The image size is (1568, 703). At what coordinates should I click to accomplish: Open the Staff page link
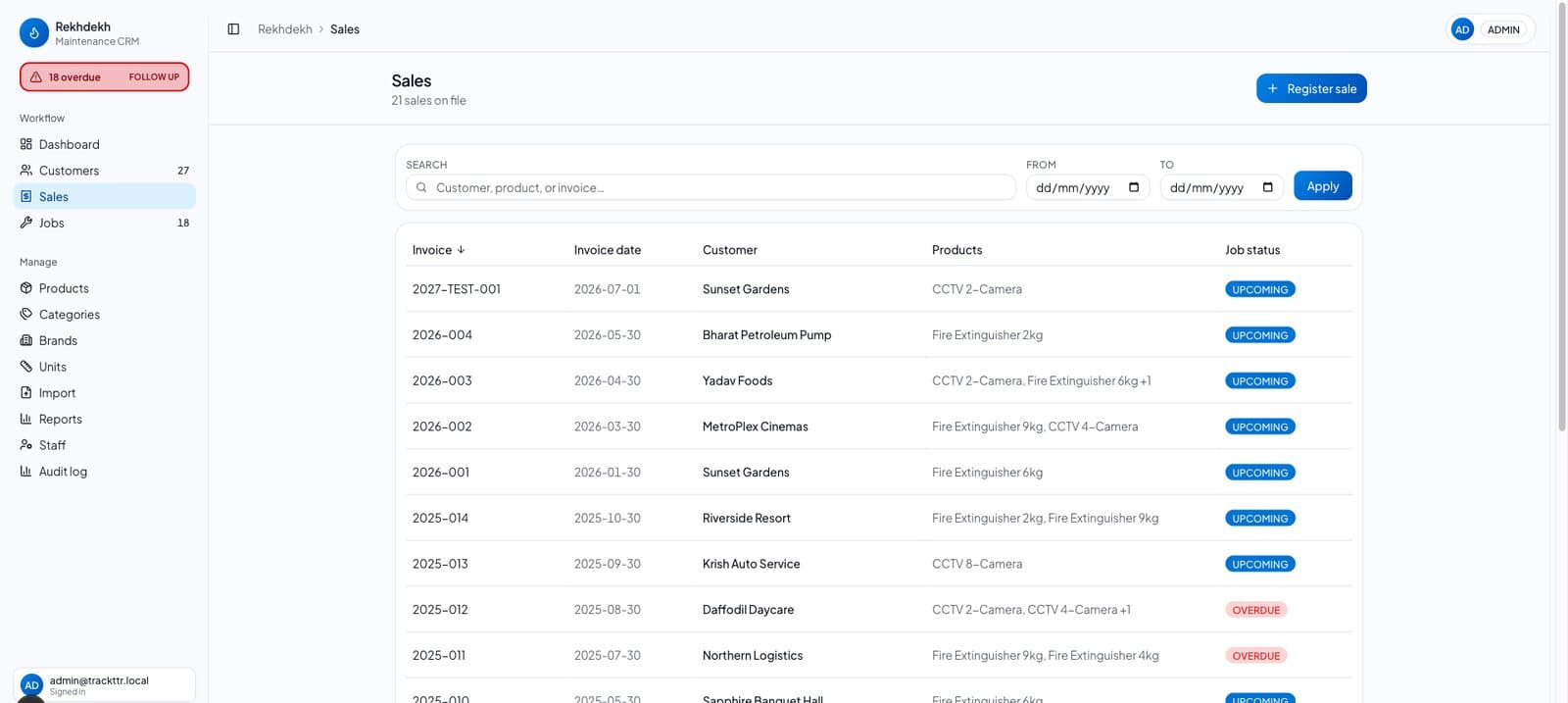click(x=105, y=445)
